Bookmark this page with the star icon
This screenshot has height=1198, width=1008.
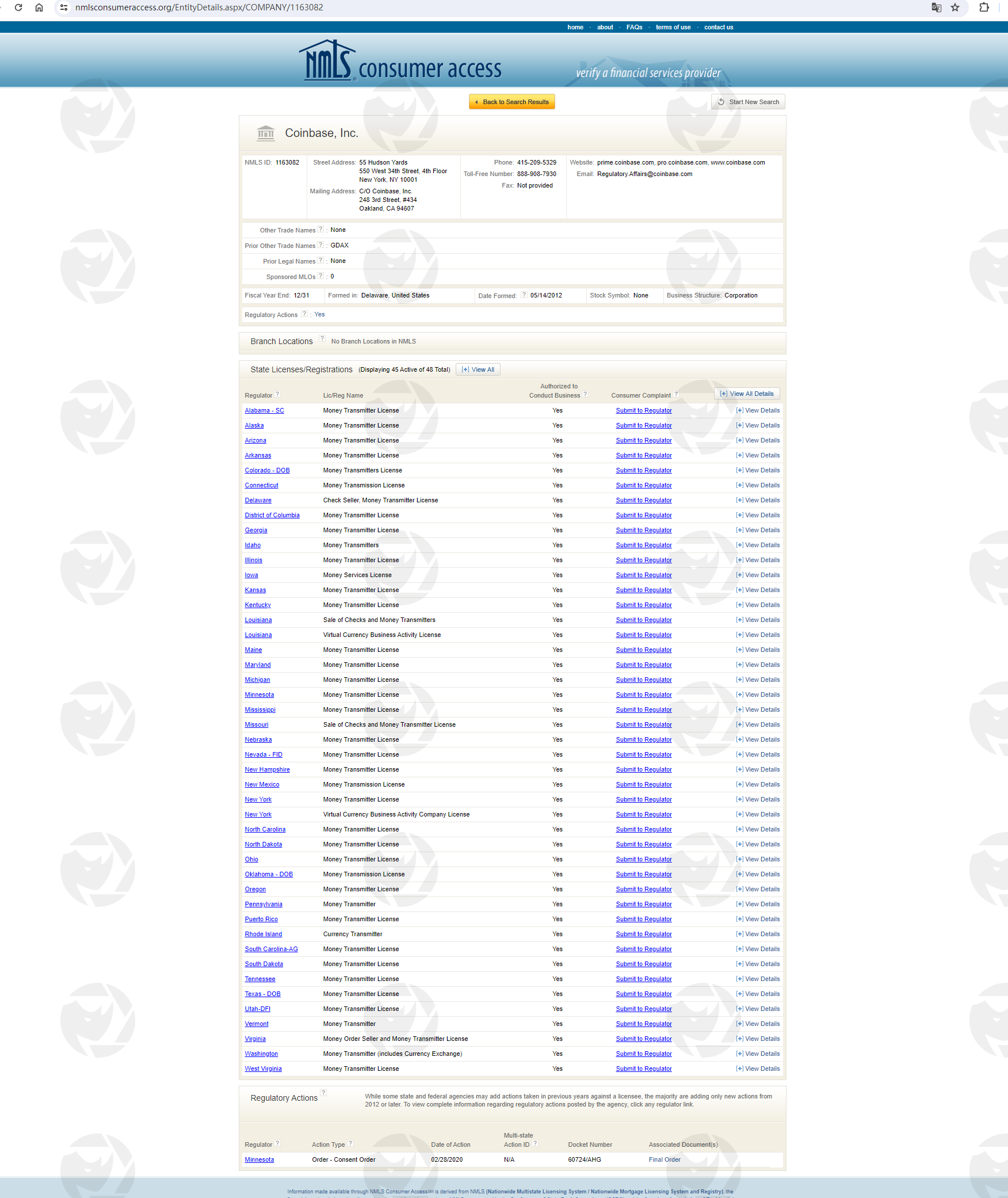[x=955, y=7]
